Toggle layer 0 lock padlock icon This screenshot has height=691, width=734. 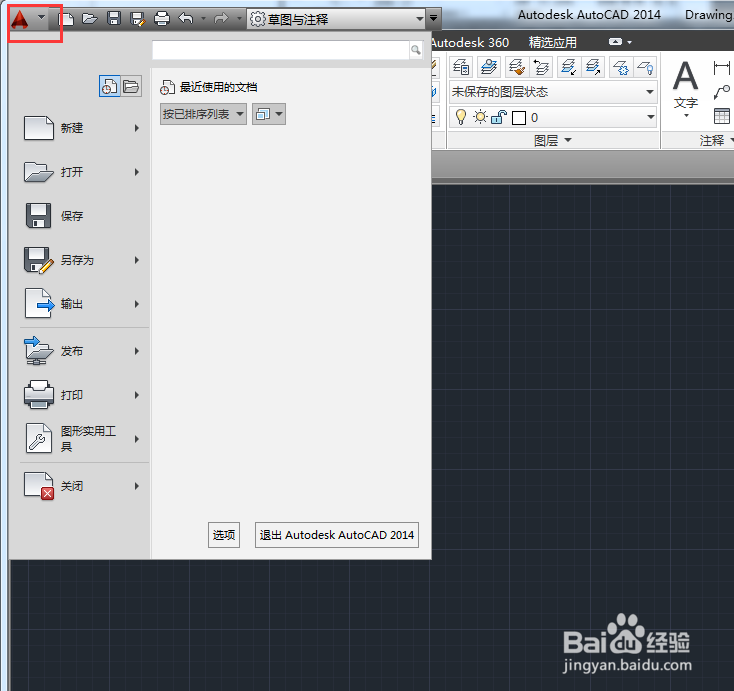pos(499,117)
